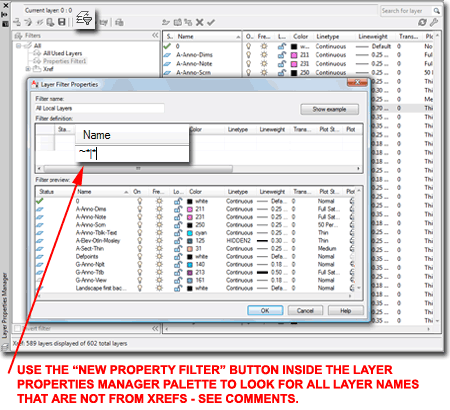Click status icon of A-Anno-Dims in main list
The image size is (450, 410).
pos(167,55)
